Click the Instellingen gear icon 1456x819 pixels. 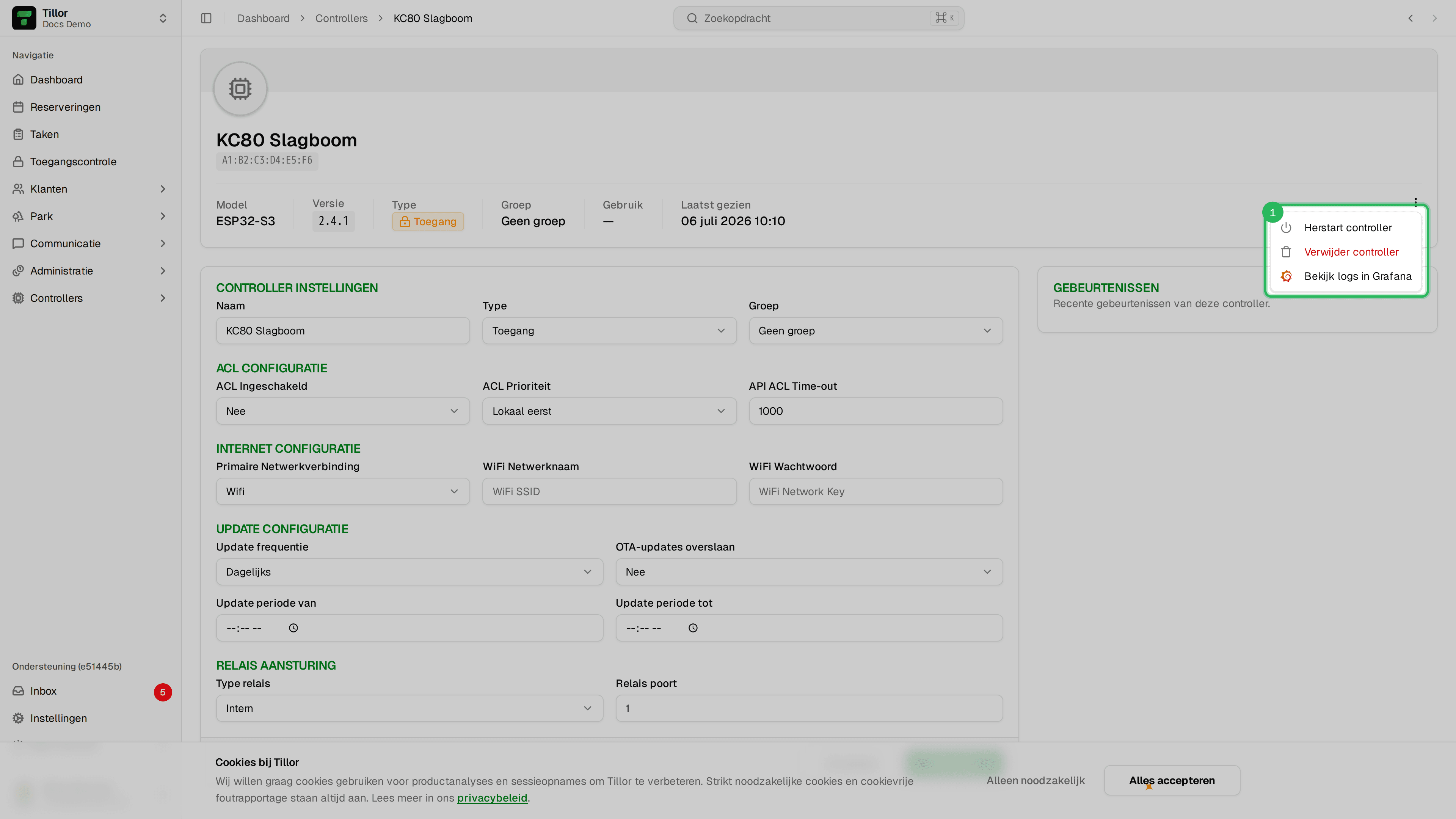click(x=18, y=718)
